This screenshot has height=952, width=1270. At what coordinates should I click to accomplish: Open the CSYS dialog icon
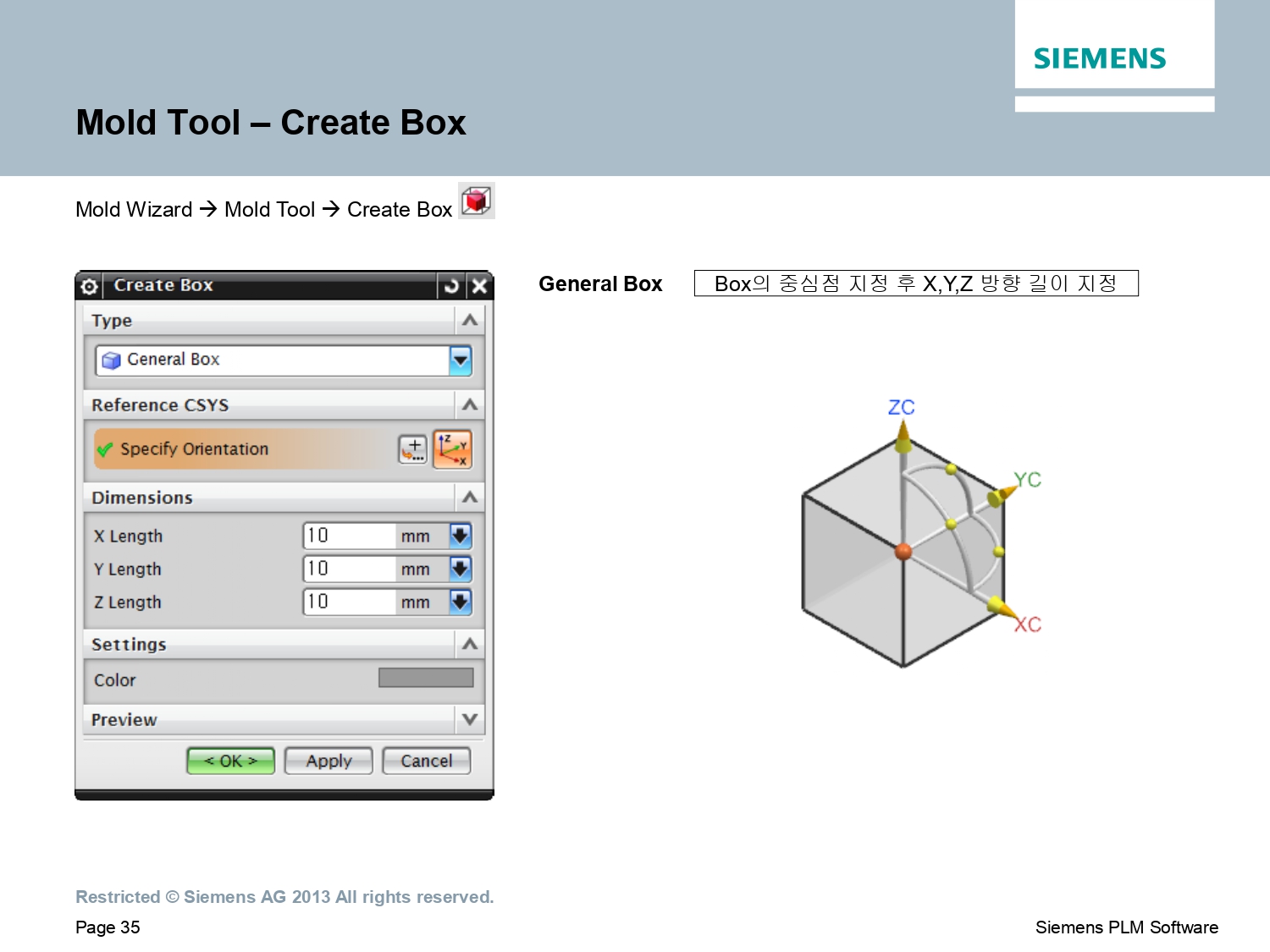tap(413, 449)
